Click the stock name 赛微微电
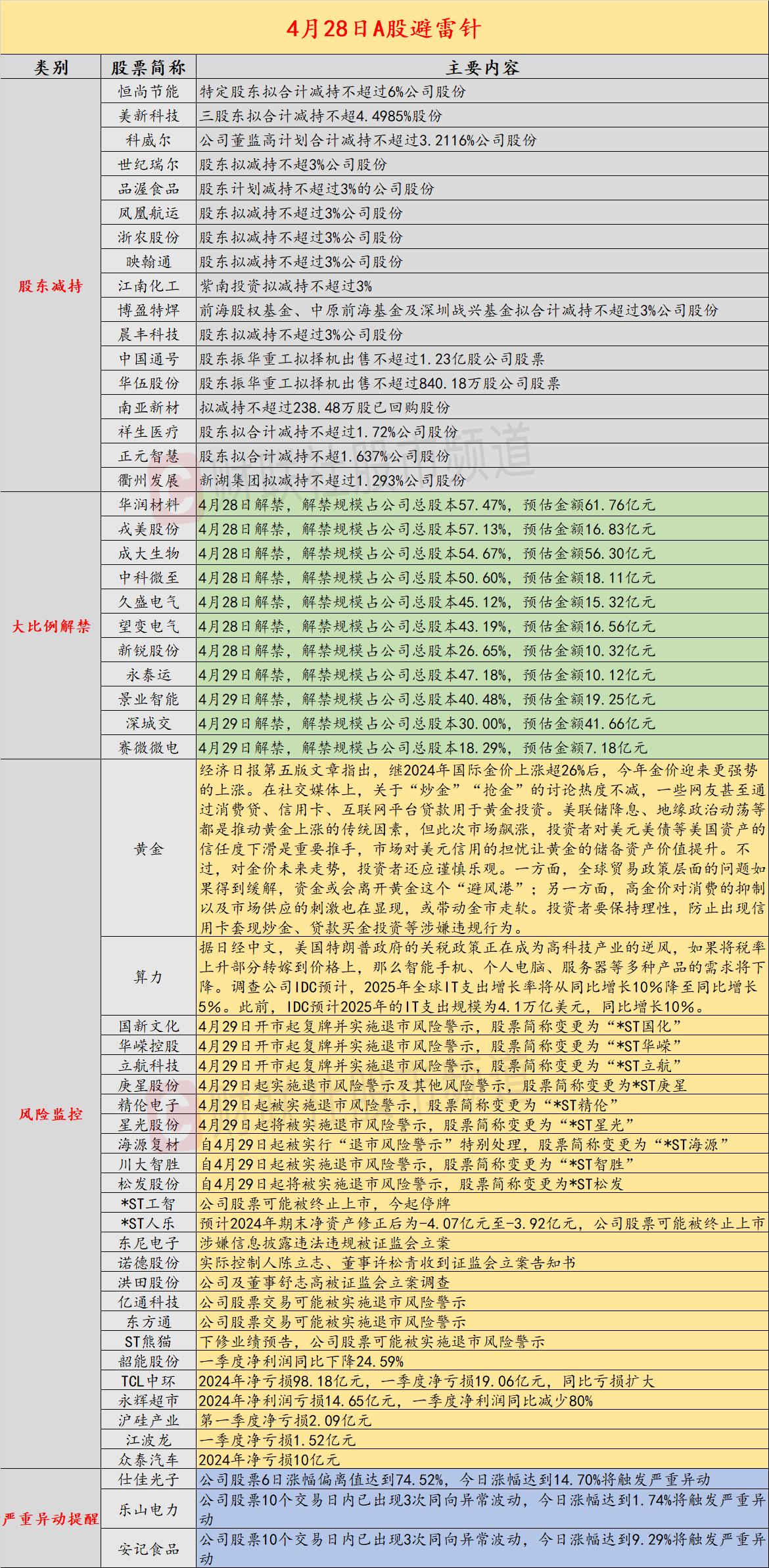The image size is (769, 1568). [149, 748]
